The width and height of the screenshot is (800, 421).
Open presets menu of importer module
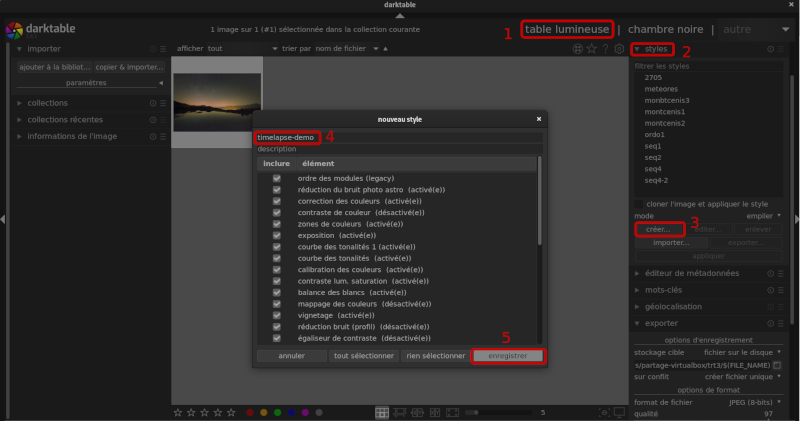pos(163,49)
